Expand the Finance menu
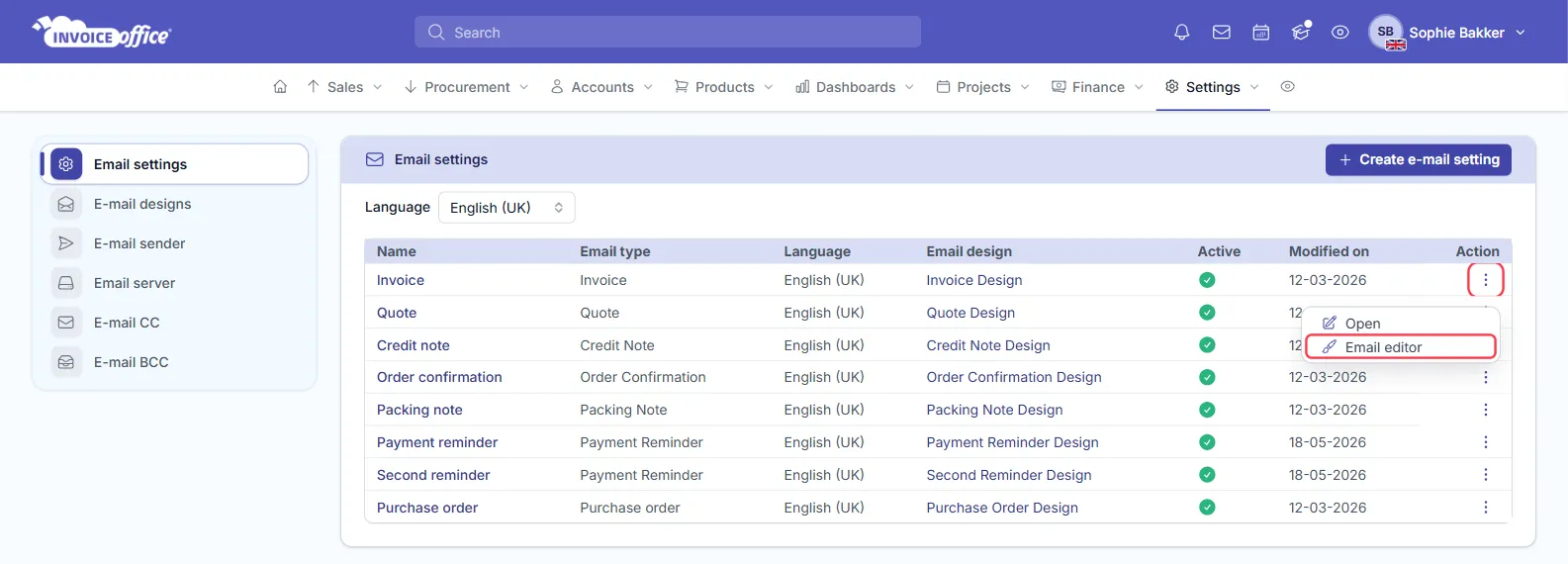This screenshot has width=1568, height=564. click(1098, 87)
